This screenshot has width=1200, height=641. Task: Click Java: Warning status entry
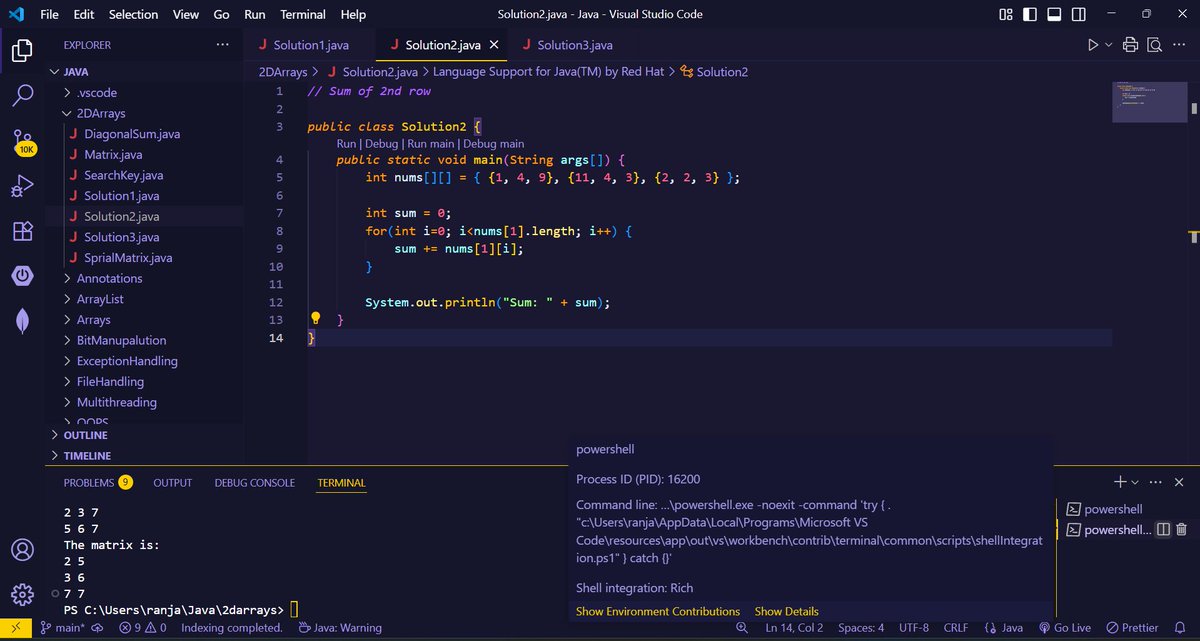[x=340, y=628]
